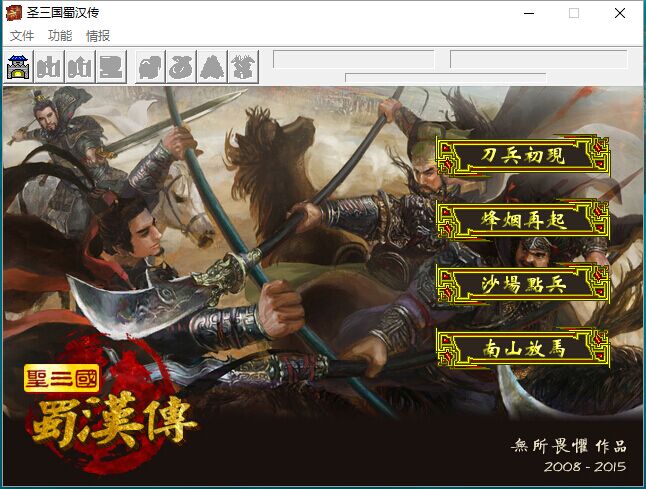Open the 文件 menu
The width and height of the screenshot is (646, 489).
coord(22,36)
